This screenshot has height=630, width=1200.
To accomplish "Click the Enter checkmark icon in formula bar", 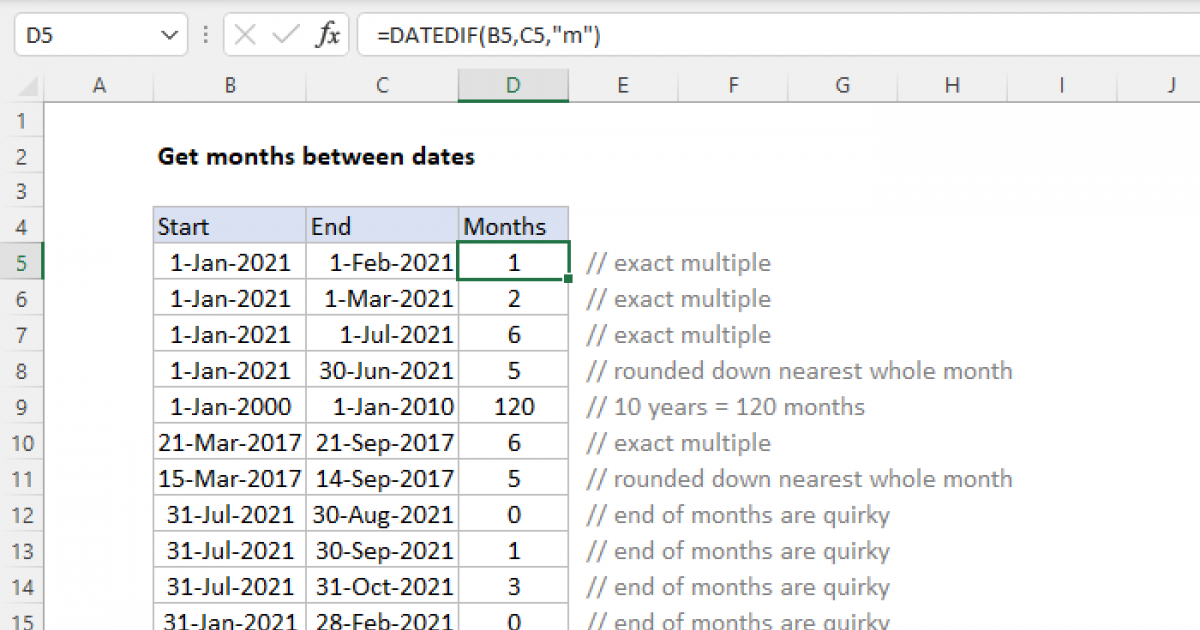I will coord(286,37).
